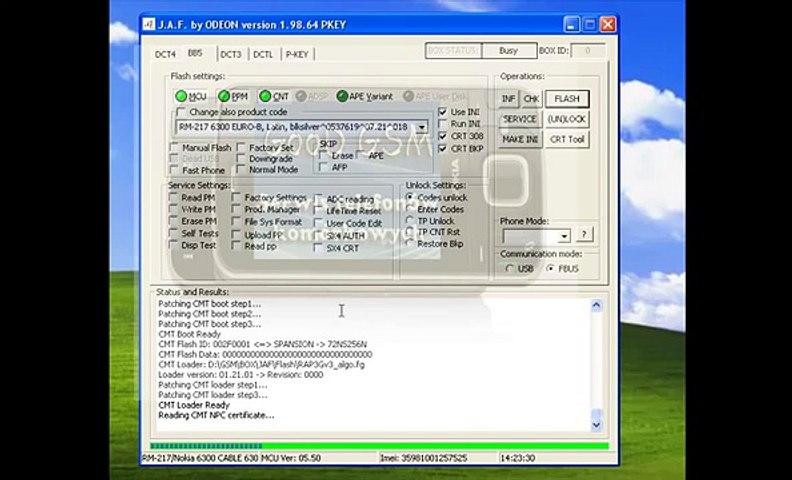
Task: Click the green flashing progress bar
Action: point(379,446)
